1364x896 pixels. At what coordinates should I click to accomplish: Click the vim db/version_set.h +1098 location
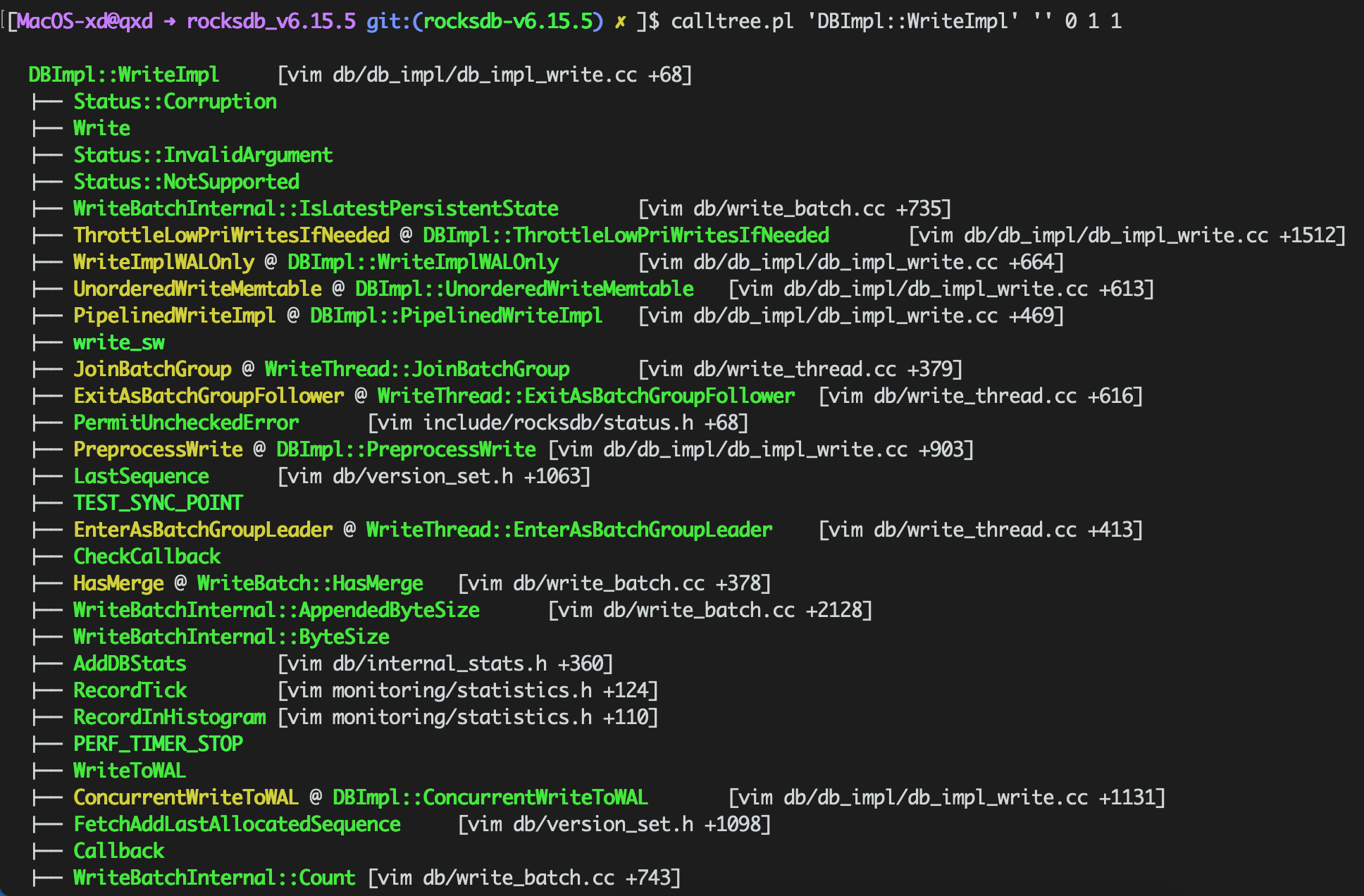coord(614,824)
